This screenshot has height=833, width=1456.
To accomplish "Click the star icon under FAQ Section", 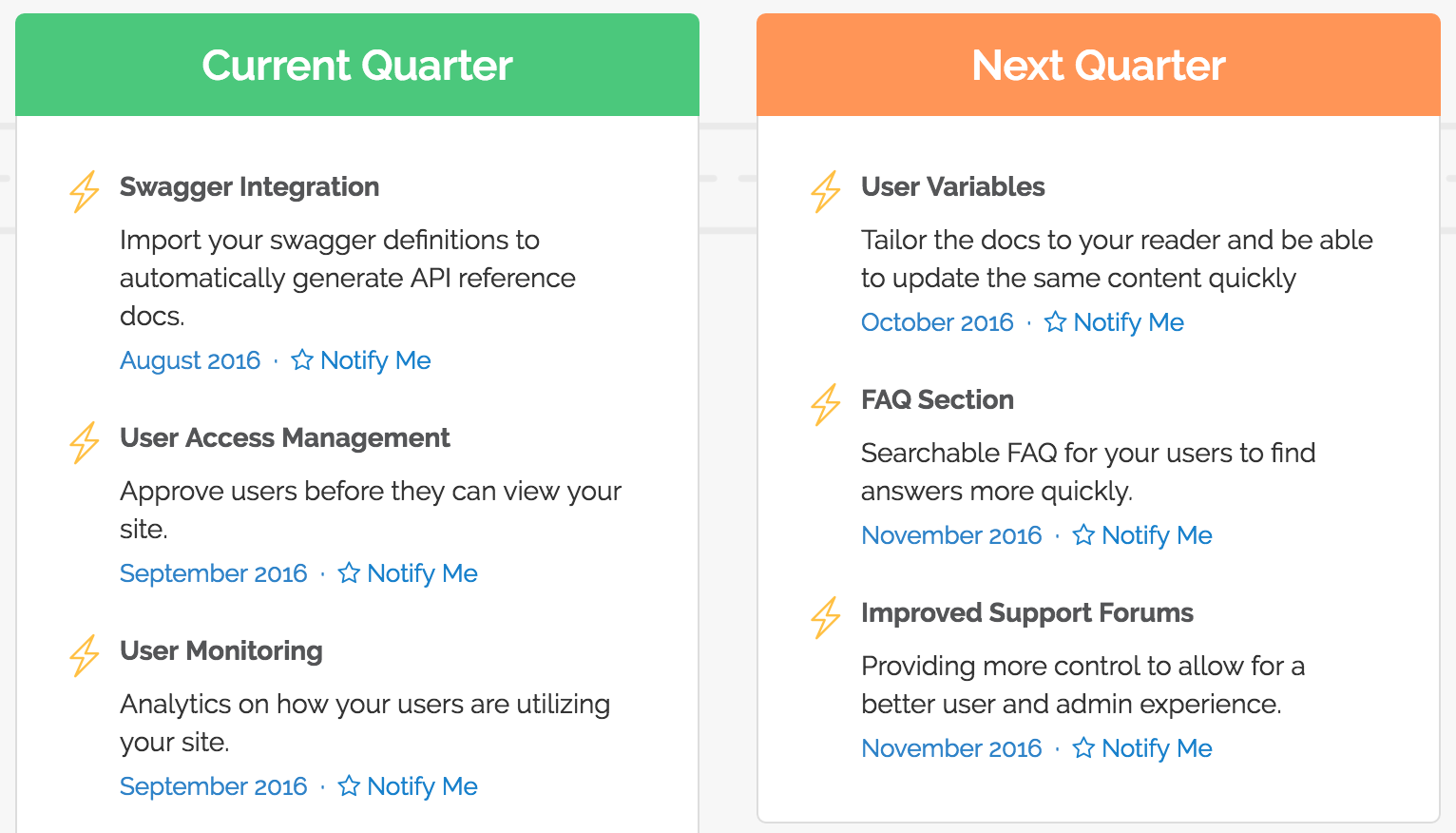I will coord(1083,534).
